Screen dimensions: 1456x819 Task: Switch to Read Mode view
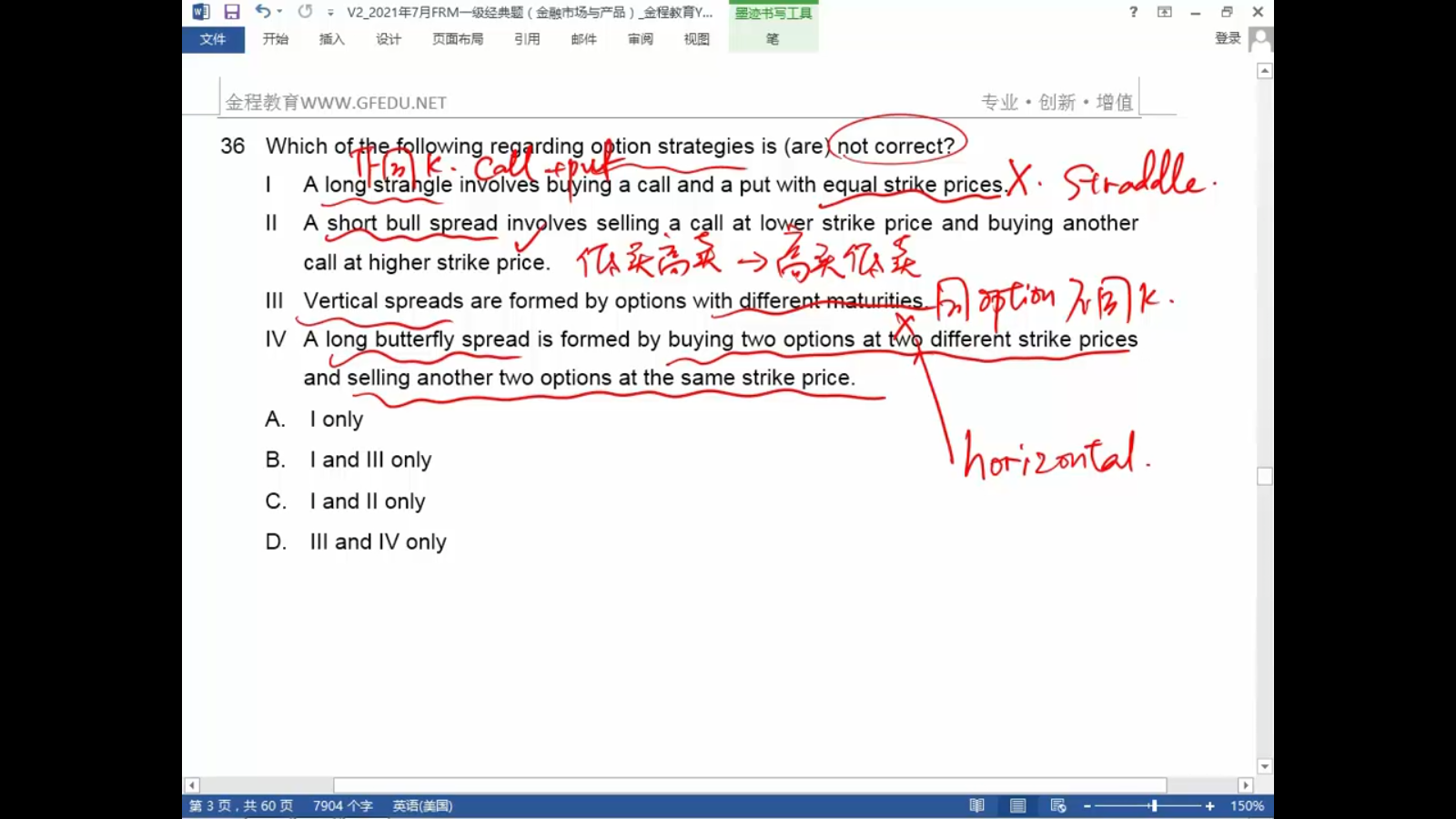977,806
